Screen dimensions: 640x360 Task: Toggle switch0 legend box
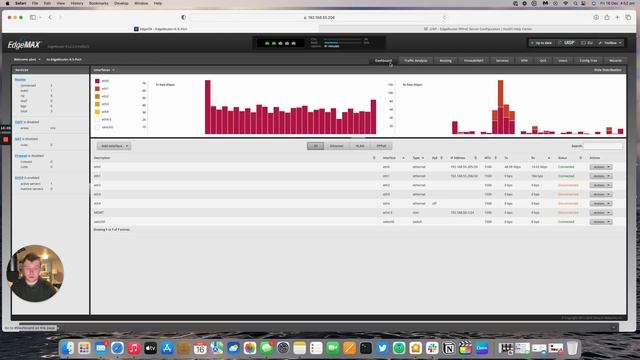97,127
